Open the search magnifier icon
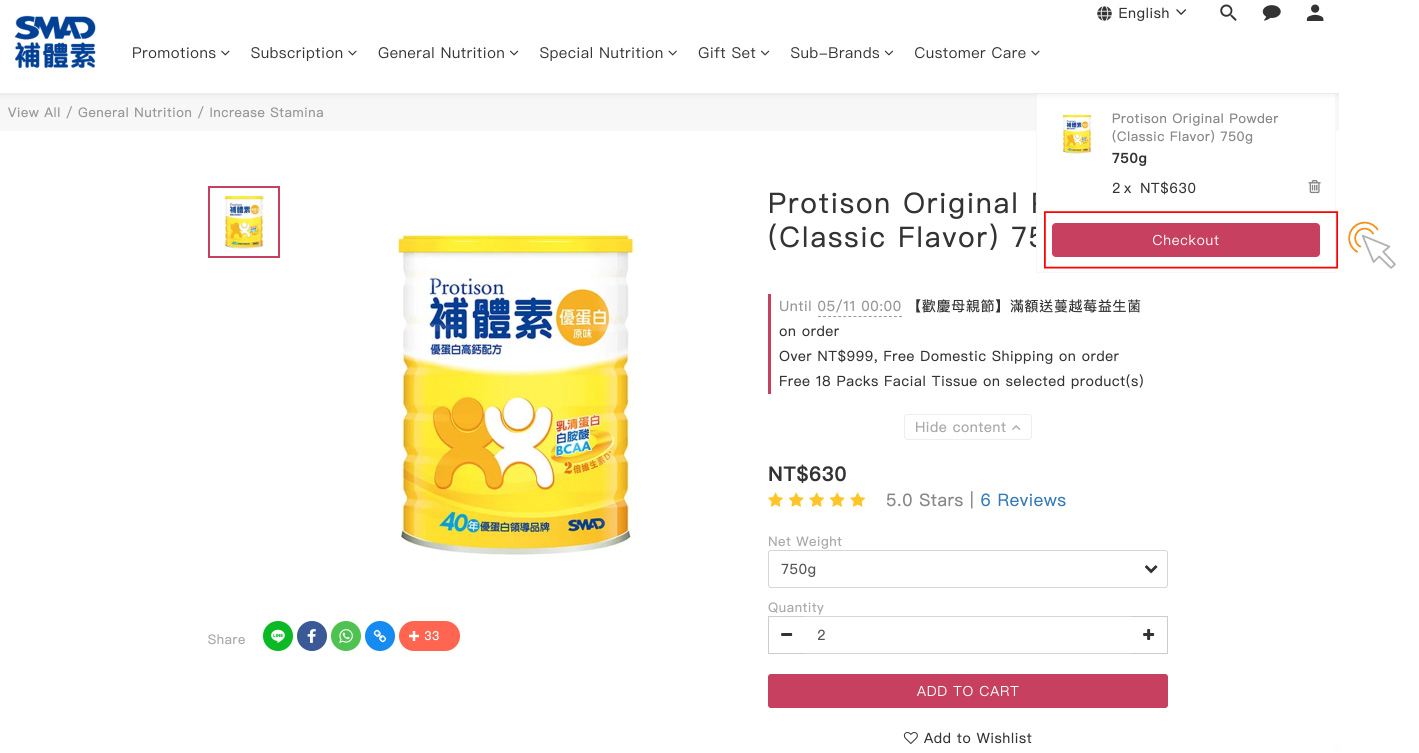Screen dimensions: 1419x753 pyautogui.click(x=1228, y=13)
